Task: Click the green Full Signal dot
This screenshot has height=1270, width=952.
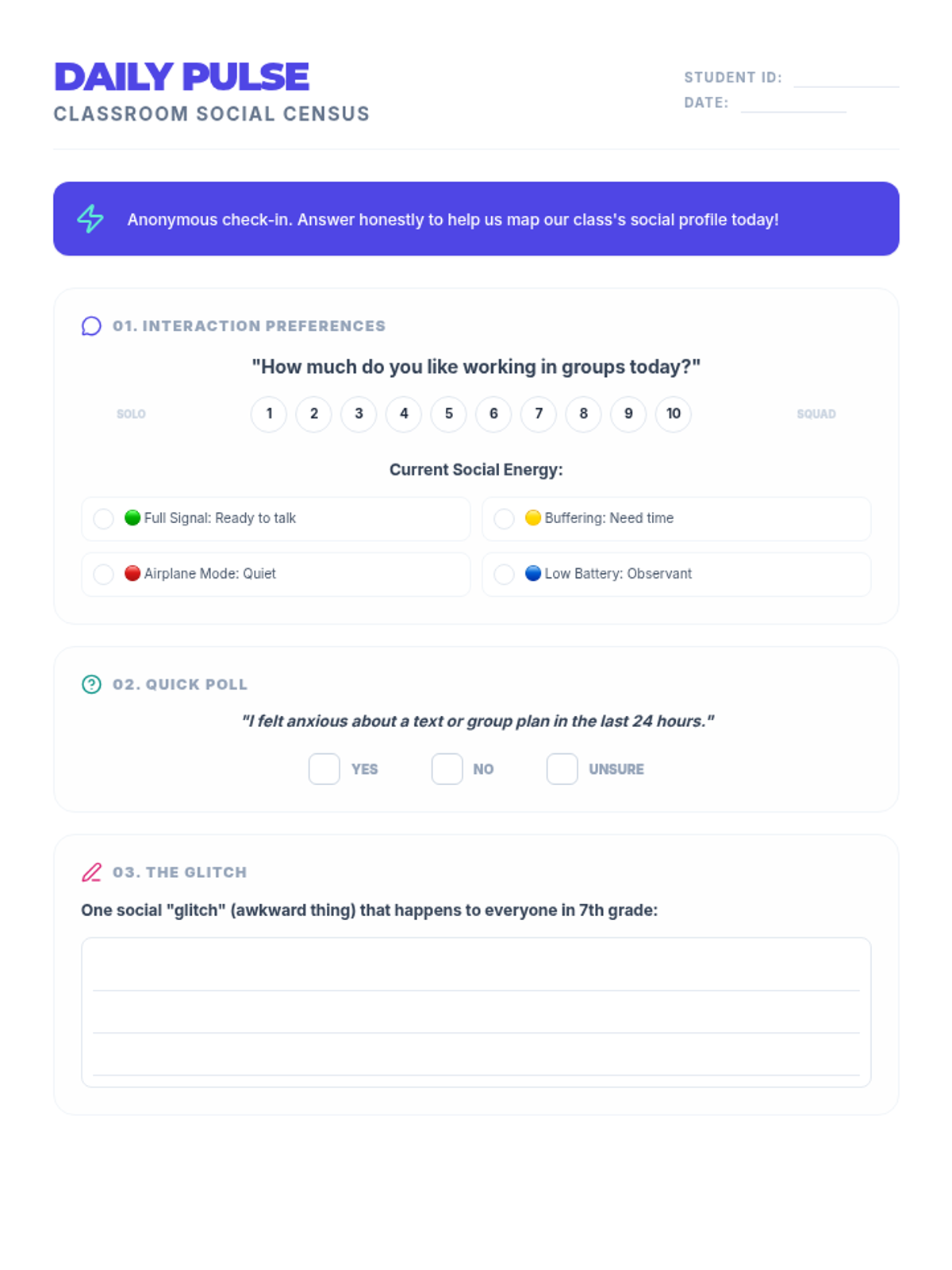Action: [x=132, y=518]
